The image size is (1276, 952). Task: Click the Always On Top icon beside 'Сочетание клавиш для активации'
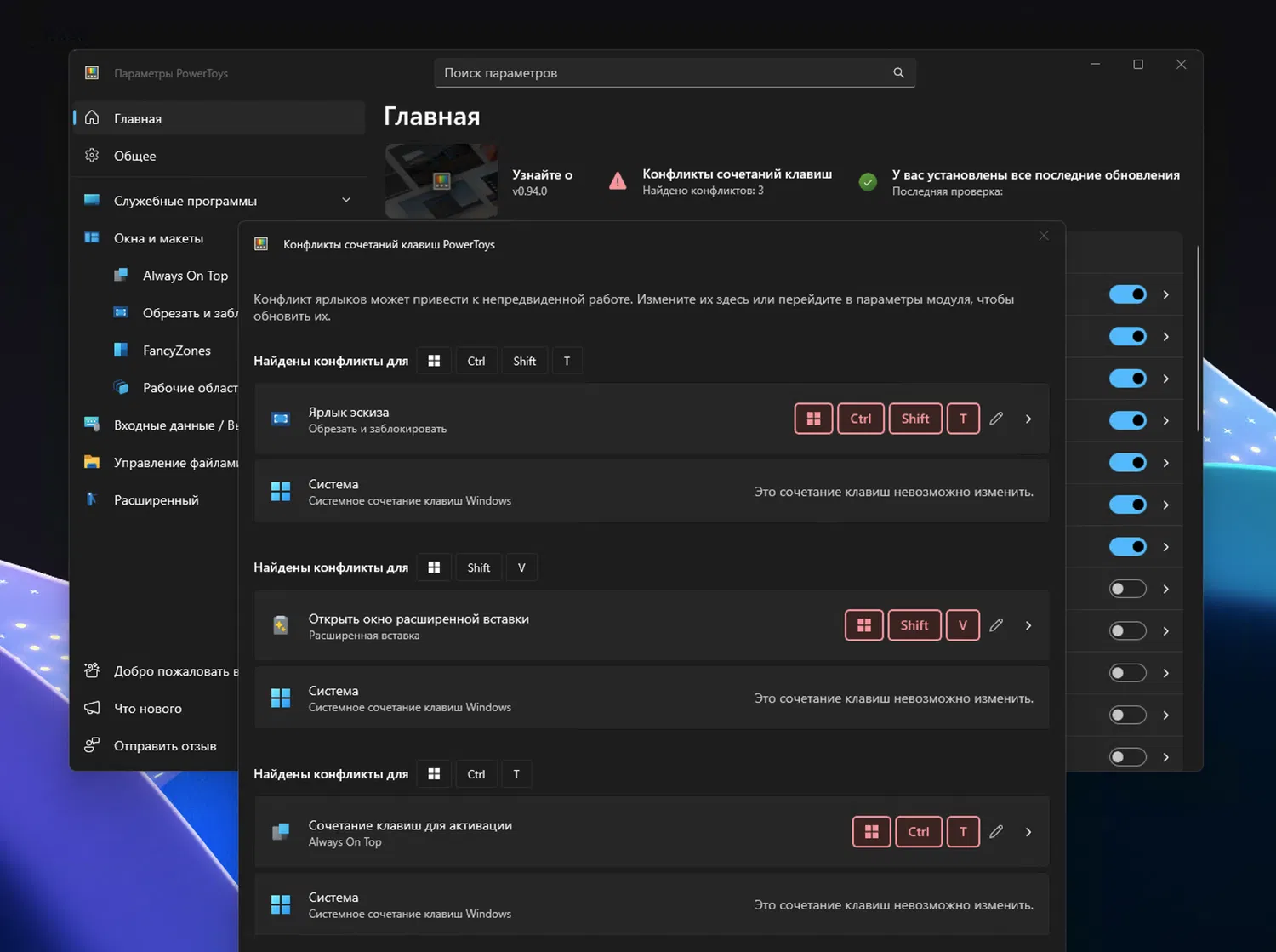tap(281, 832)
